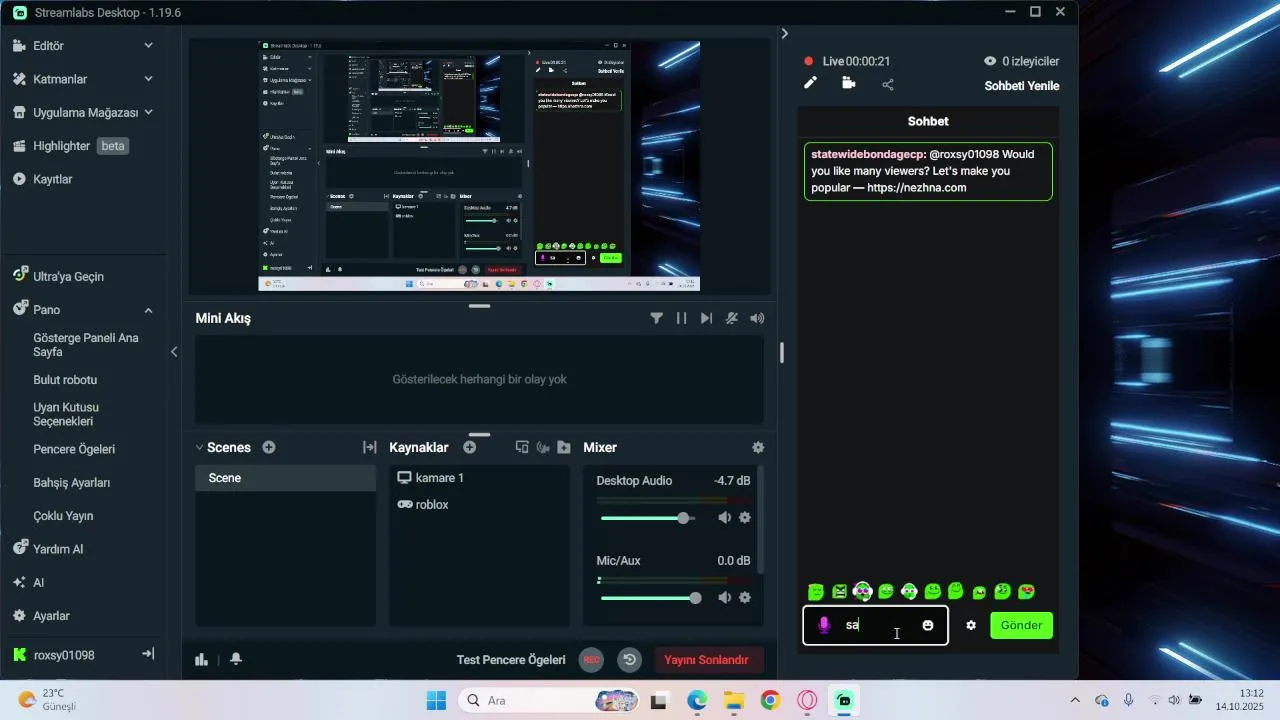Open Pencere Ögeleri page
The image size is (1280, 720).
[x=74, y=449]
